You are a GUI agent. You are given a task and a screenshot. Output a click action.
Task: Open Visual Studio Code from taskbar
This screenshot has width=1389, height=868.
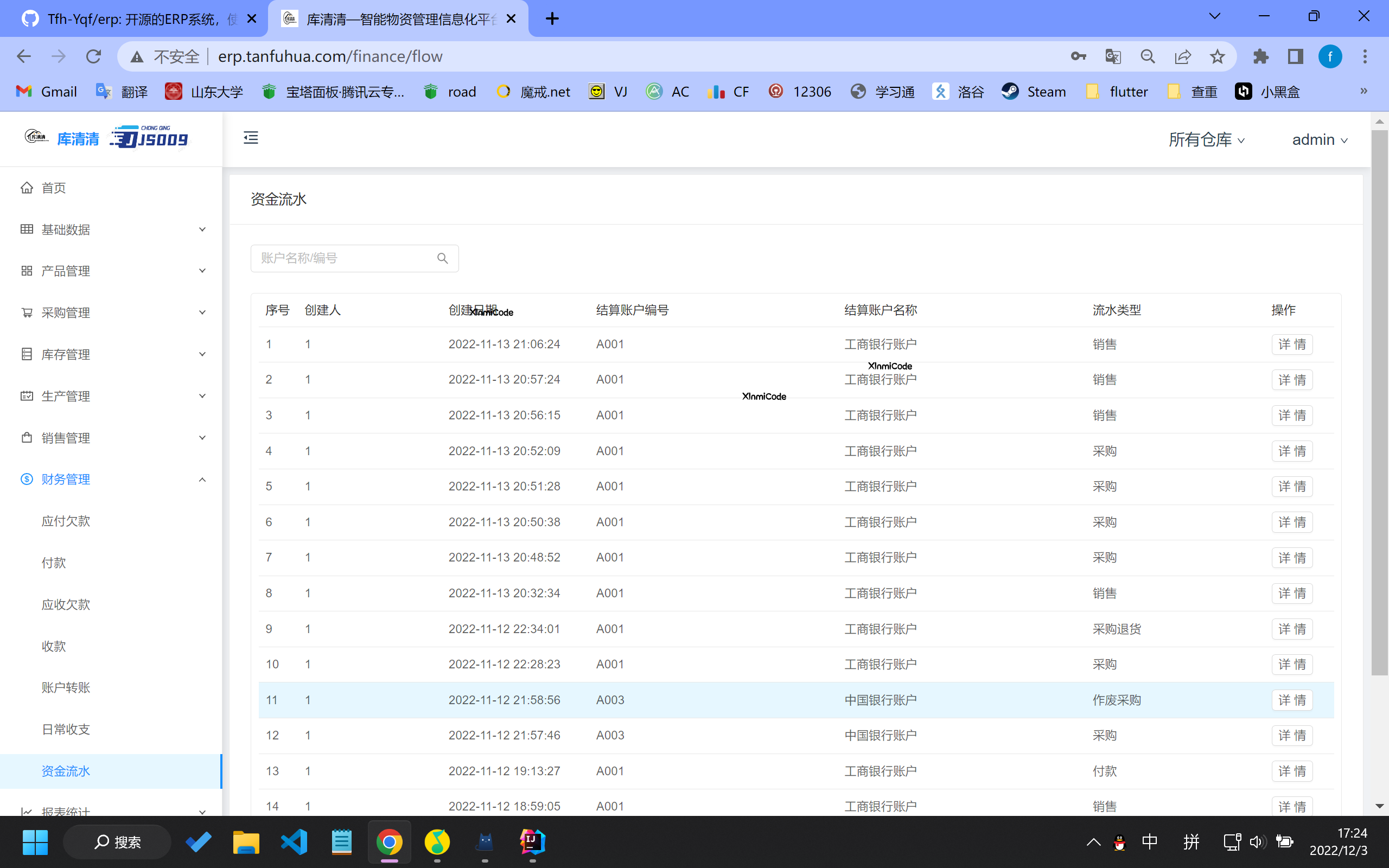294,841
